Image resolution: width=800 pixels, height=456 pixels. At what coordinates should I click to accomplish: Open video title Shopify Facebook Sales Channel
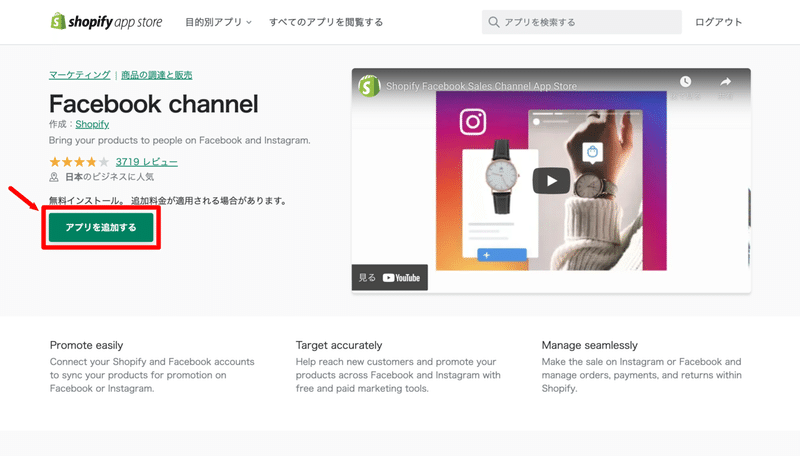pyautogui.click(x=481, y=86)
